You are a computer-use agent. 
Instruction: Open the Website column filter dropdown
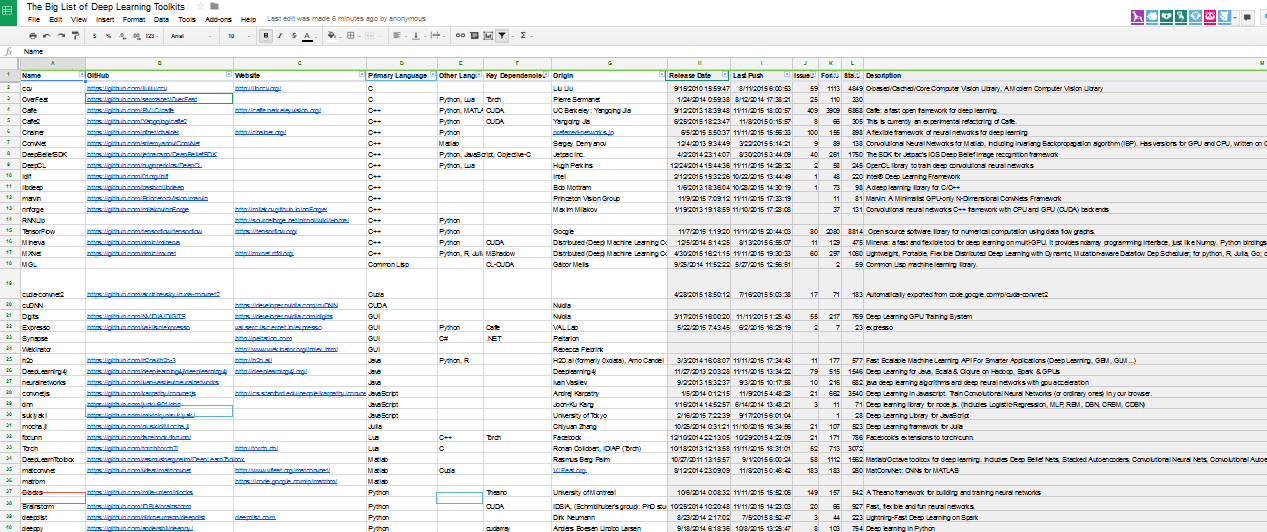361,75
